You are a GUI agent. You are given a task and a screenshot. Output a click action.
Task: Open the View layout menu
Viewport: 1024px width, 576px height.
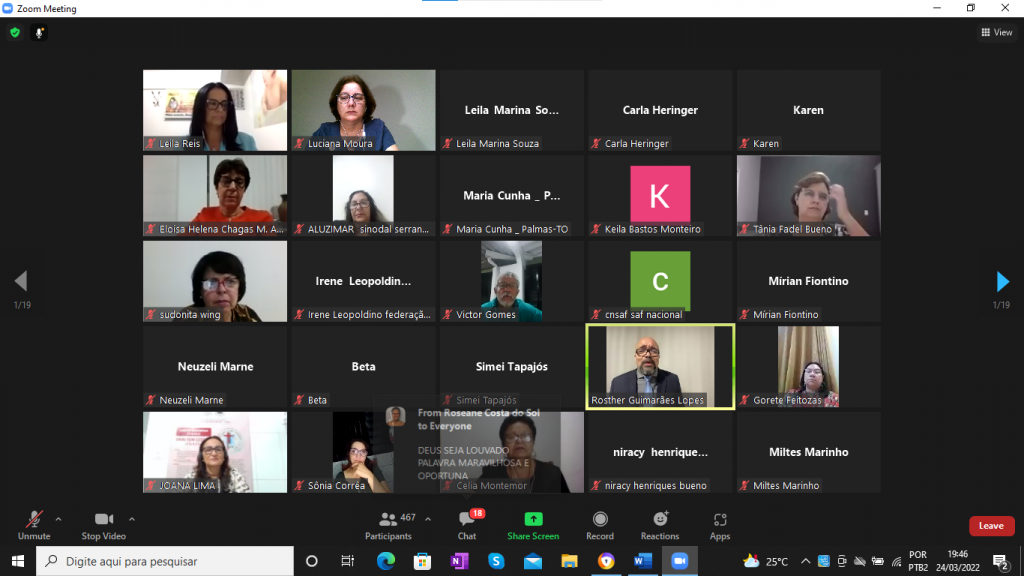point(996,32)
